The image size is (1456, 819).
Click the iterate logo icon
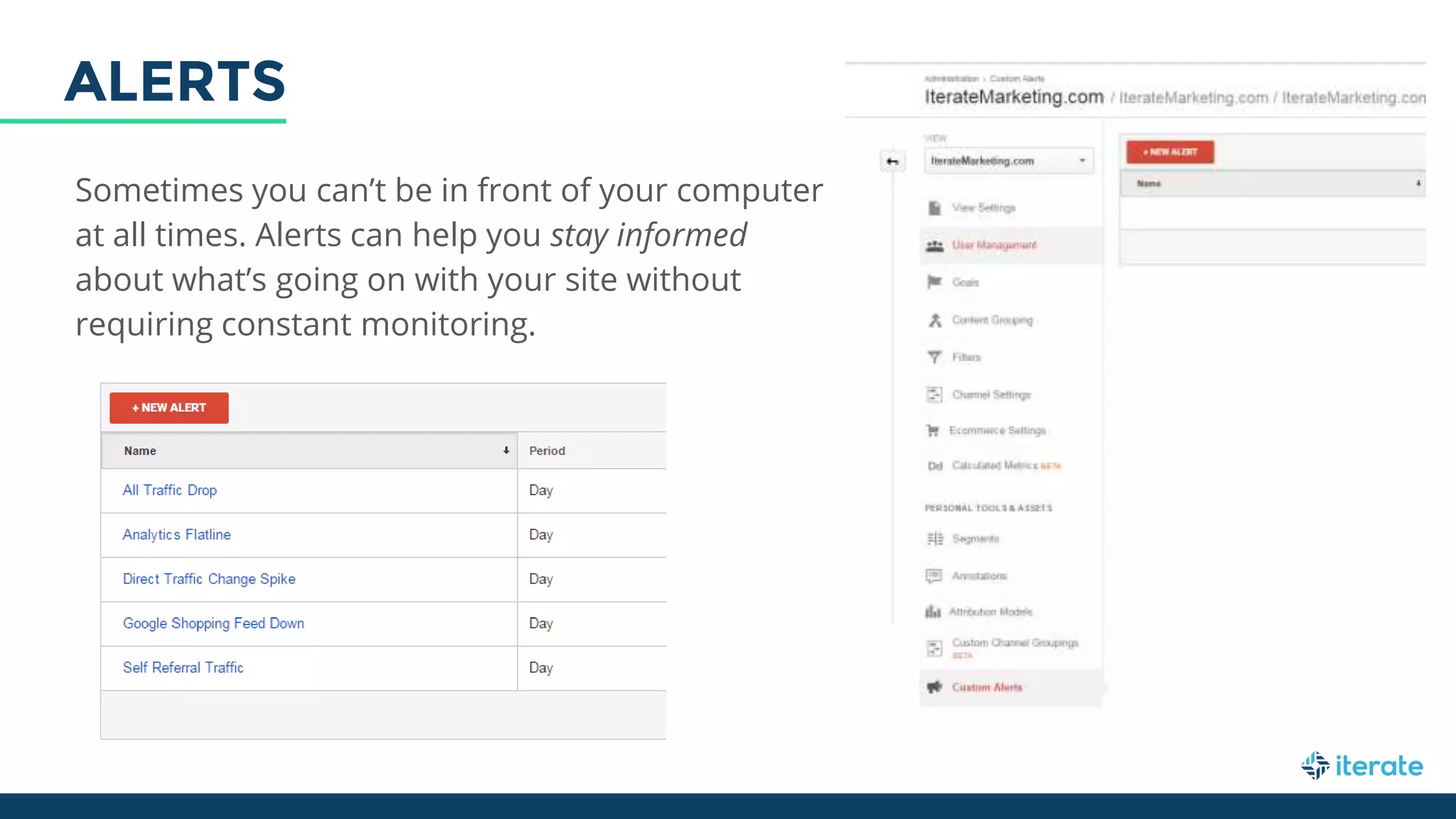(x=1315, y=766)
